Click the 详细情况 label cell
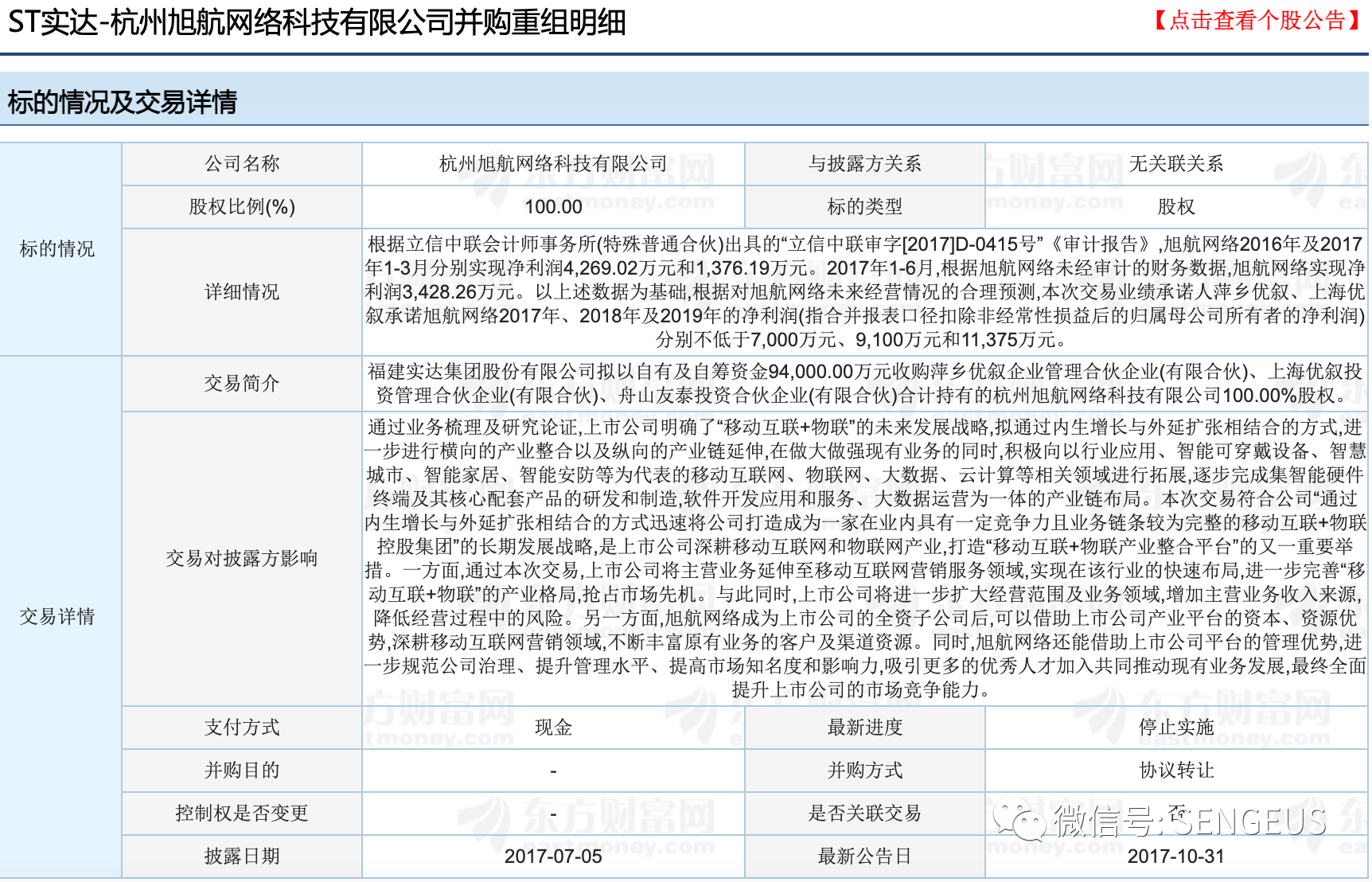Image resolution: width=1372 pixels, height=882 pixels. coord(242,292)
